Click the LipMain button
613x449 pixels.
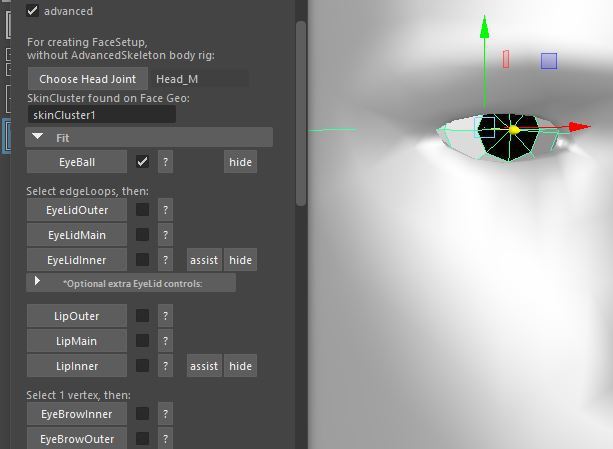pos(77,341)
